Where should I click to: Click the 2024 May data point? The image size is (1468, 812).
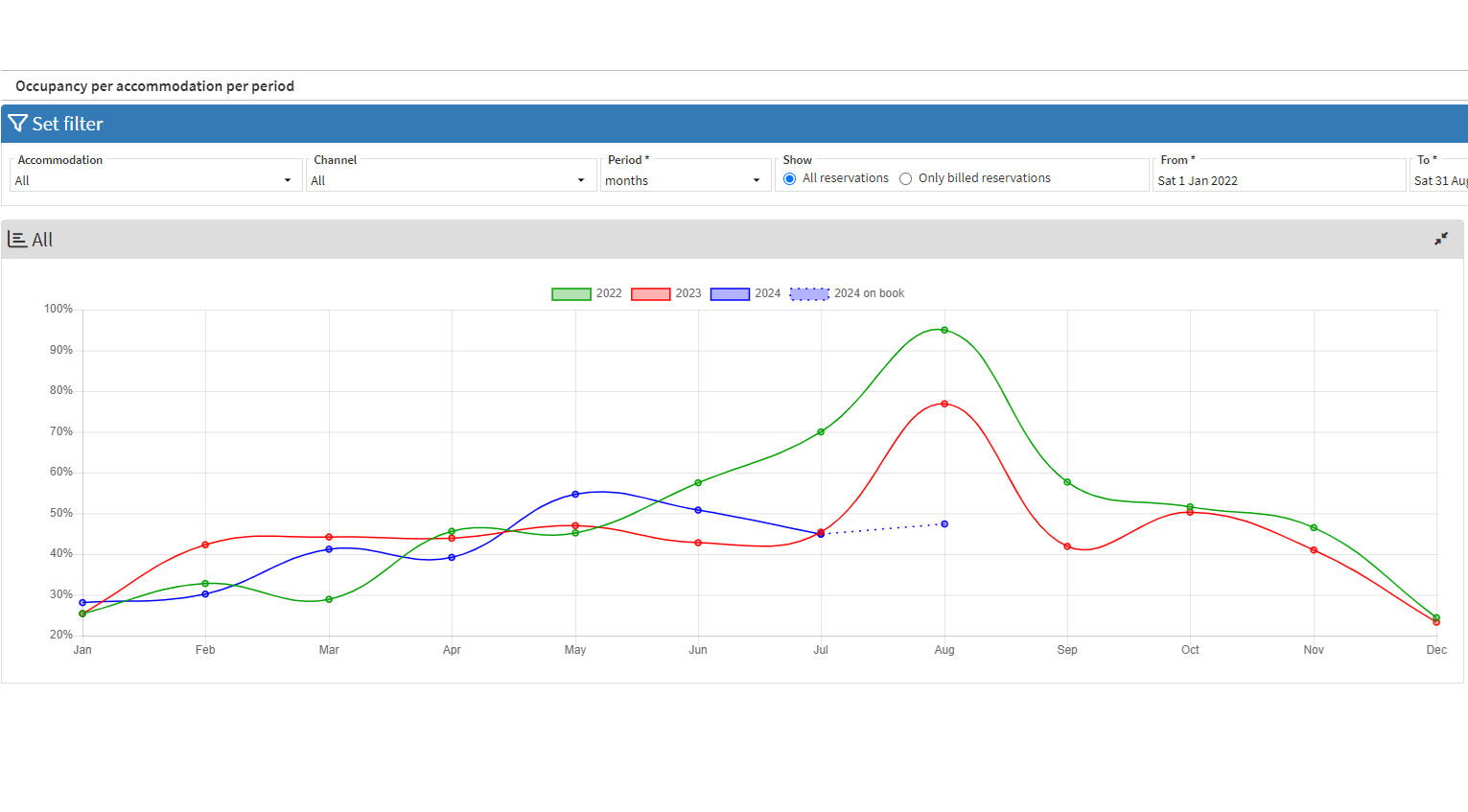pyautogui.click(x=575, y=495)
